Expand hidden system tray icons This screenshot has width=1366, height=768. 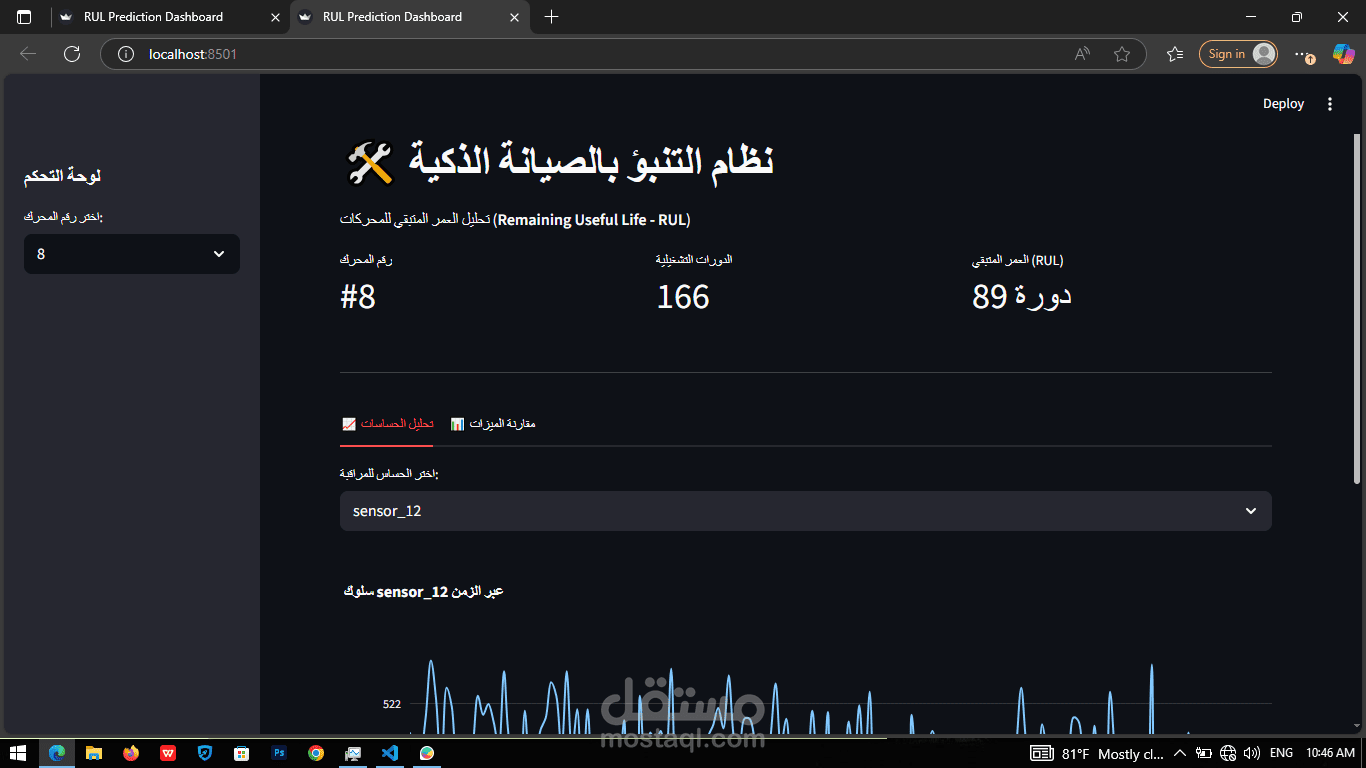(x=1180, y=753)
